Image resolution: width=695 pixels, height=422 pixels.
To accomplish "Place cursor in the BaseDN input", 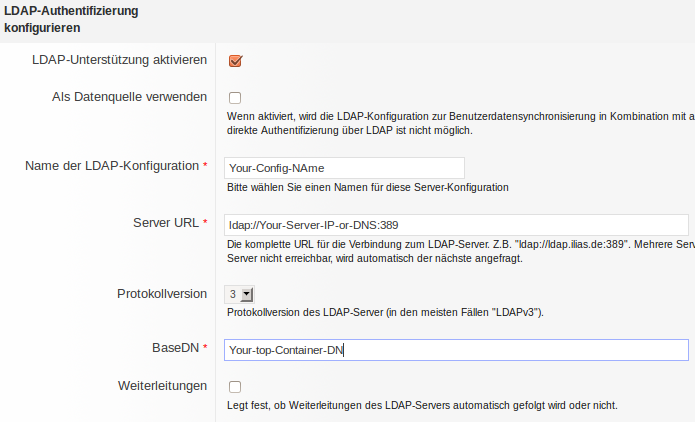I will tap(457, 350).
